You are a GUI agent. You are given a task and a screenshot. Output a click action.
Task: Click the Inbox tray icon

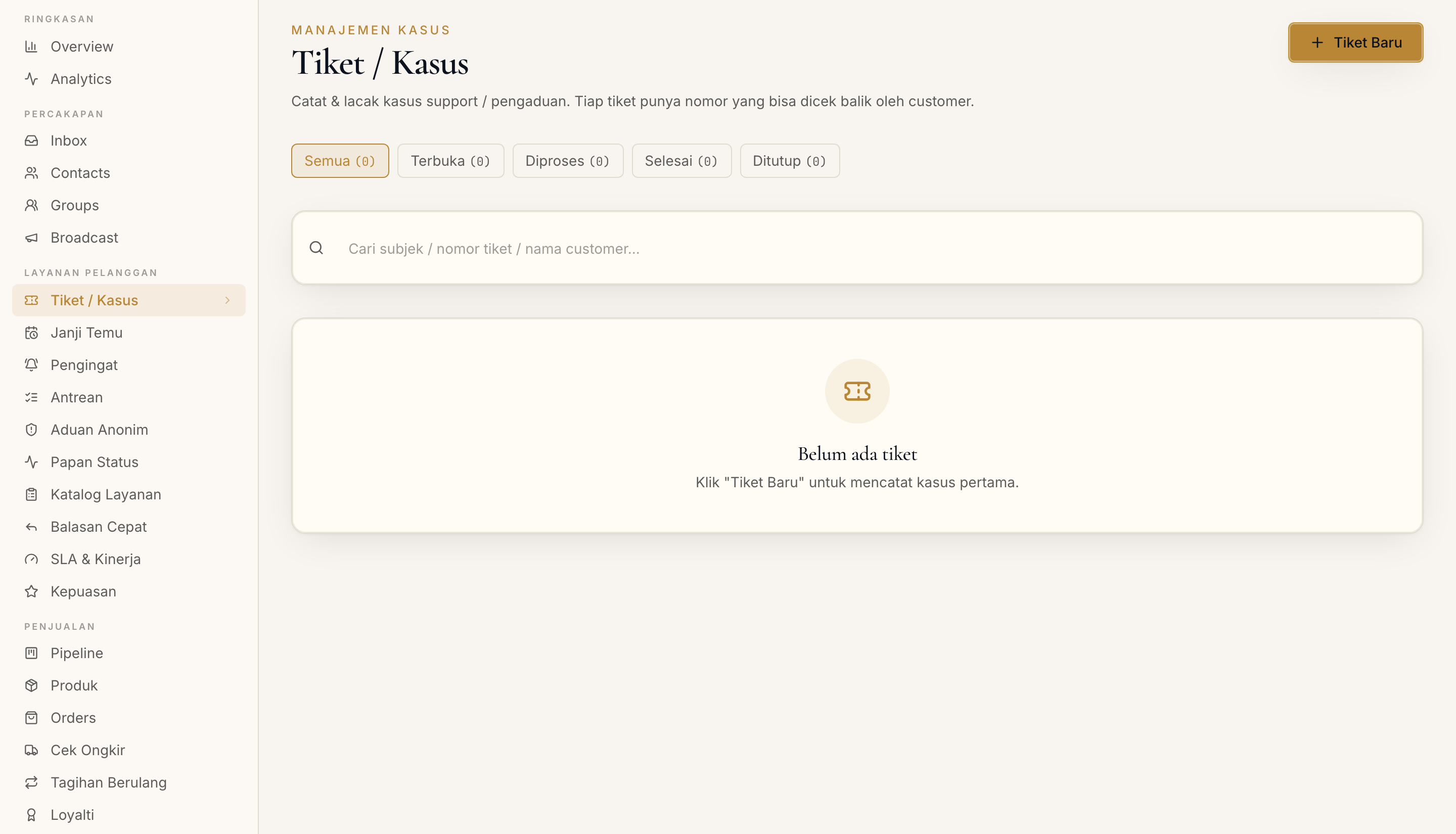click(31, 141)
